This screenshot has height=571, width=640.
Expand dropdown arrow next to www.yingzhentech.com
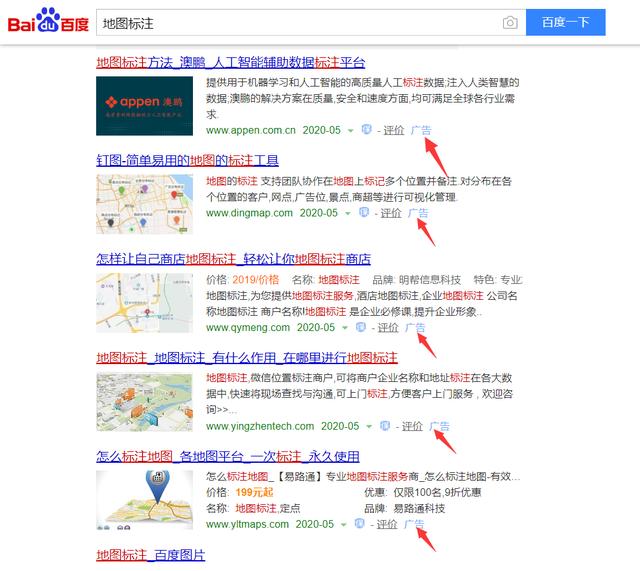[369, 427]
